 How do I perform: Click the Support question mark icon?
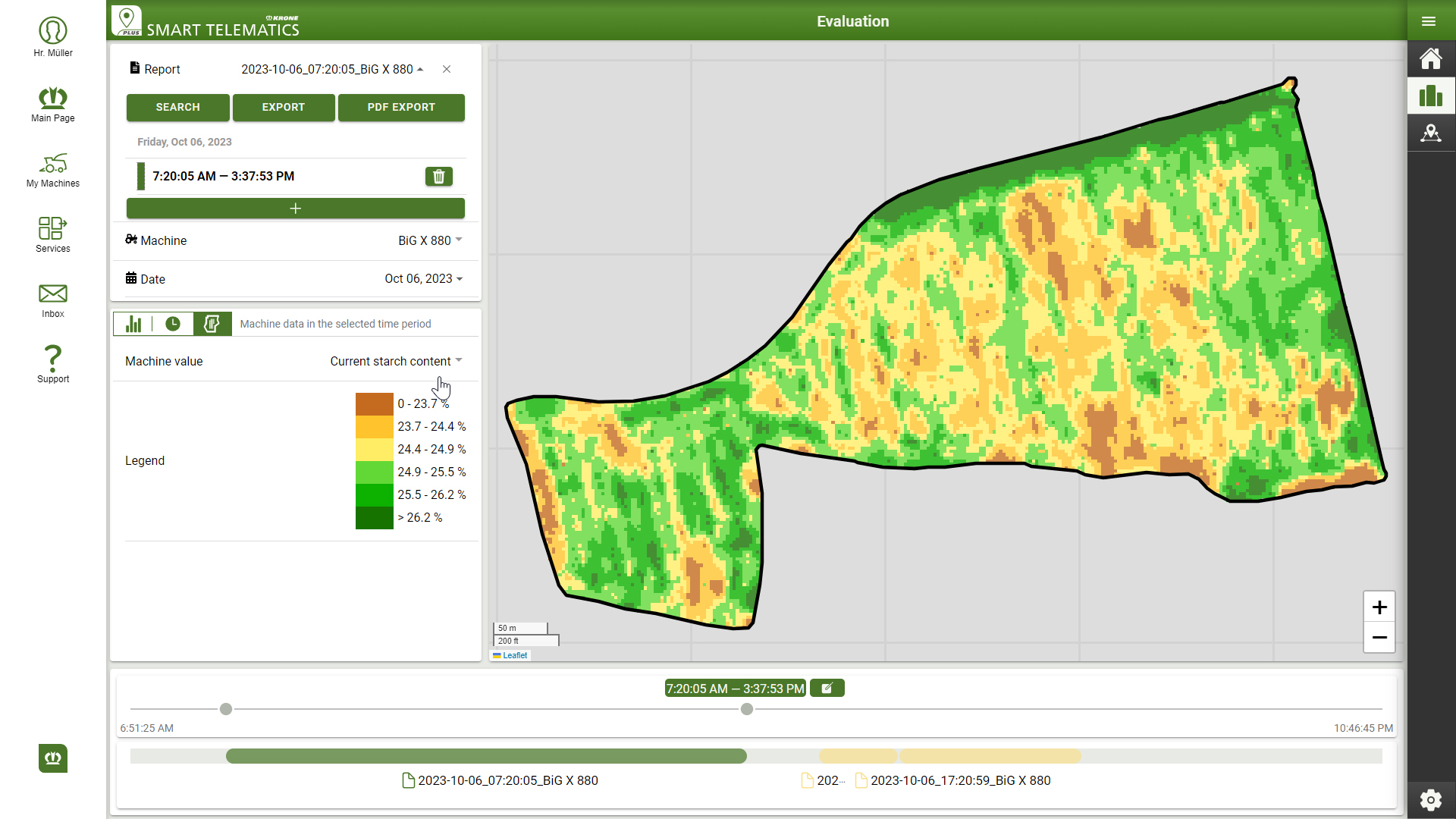click(x=53, y=364)
